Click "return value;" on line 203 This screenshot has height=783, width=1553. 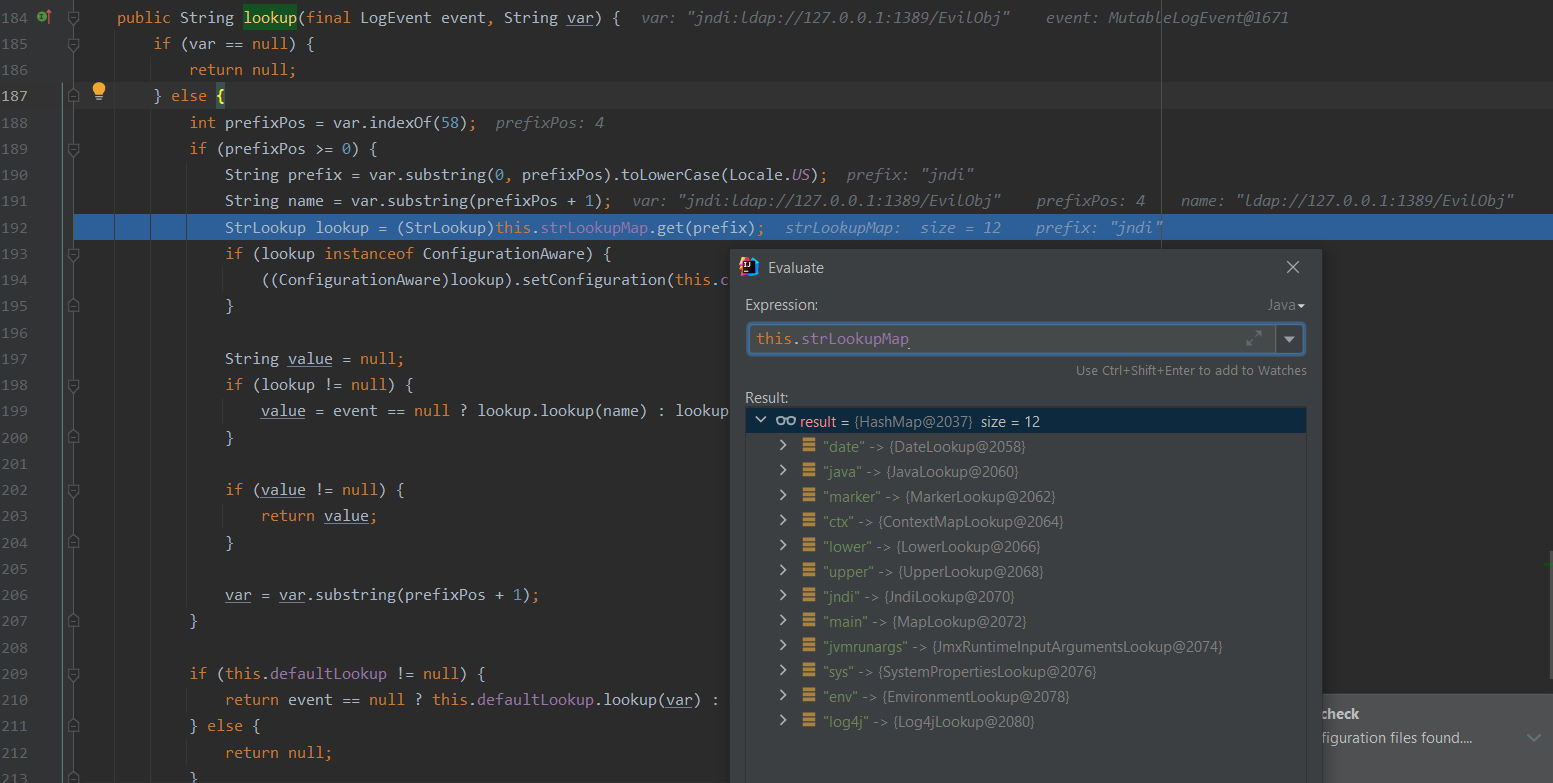point(320,516)
